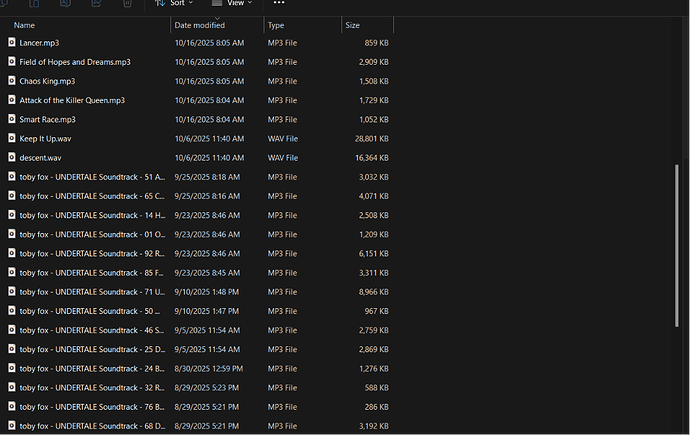Click the 286 KB size value
This screenshot has height=435, width=690.
tap(377, 407)
